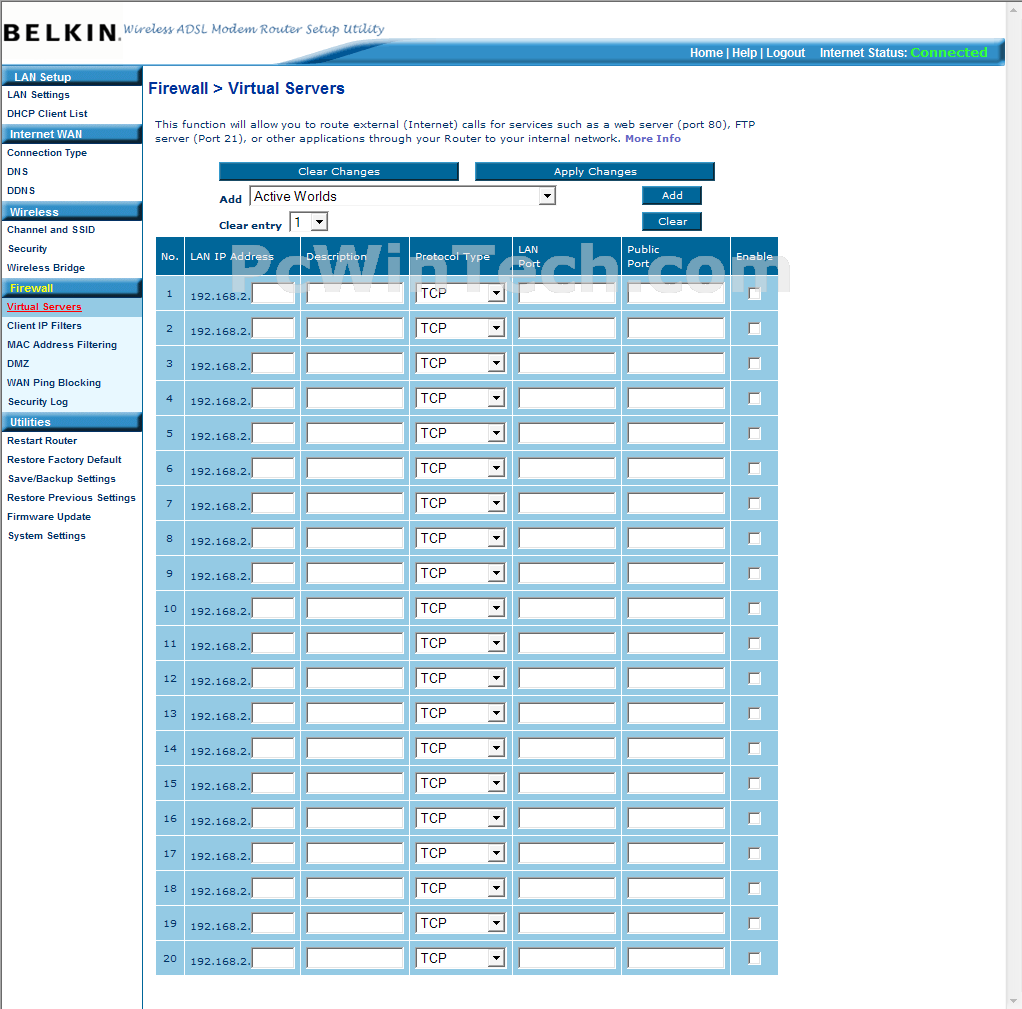Click the Internet WAN section header
Image resolution: width=1022 pixels, height=1009 pixels.
[72, 134]
